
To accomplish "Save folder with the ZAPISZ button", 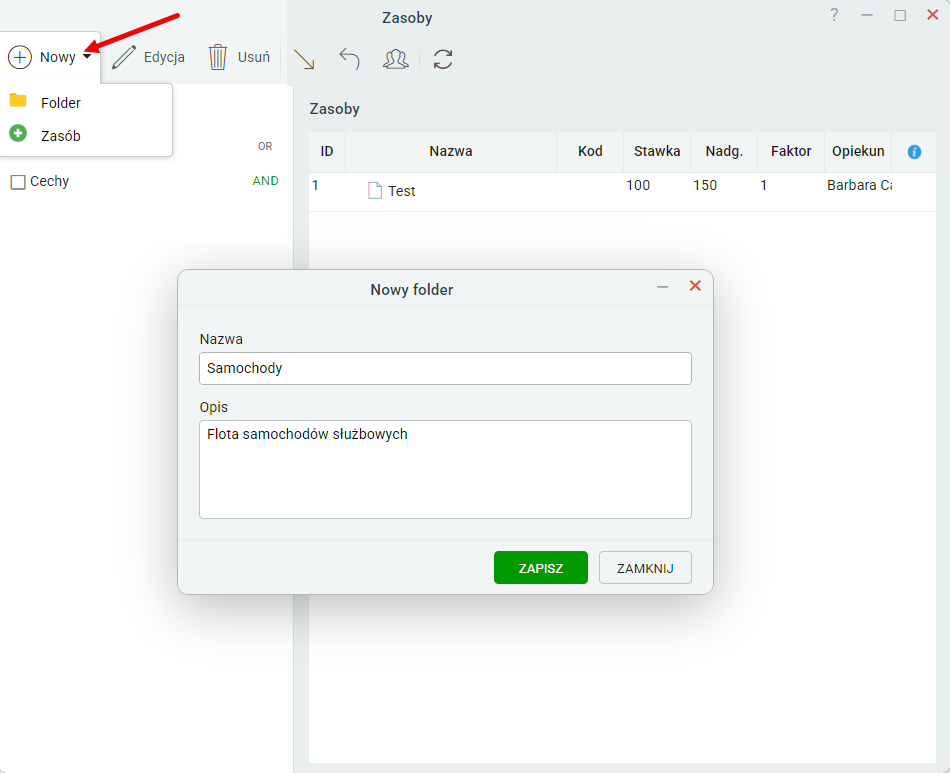I will coord(540,568).
